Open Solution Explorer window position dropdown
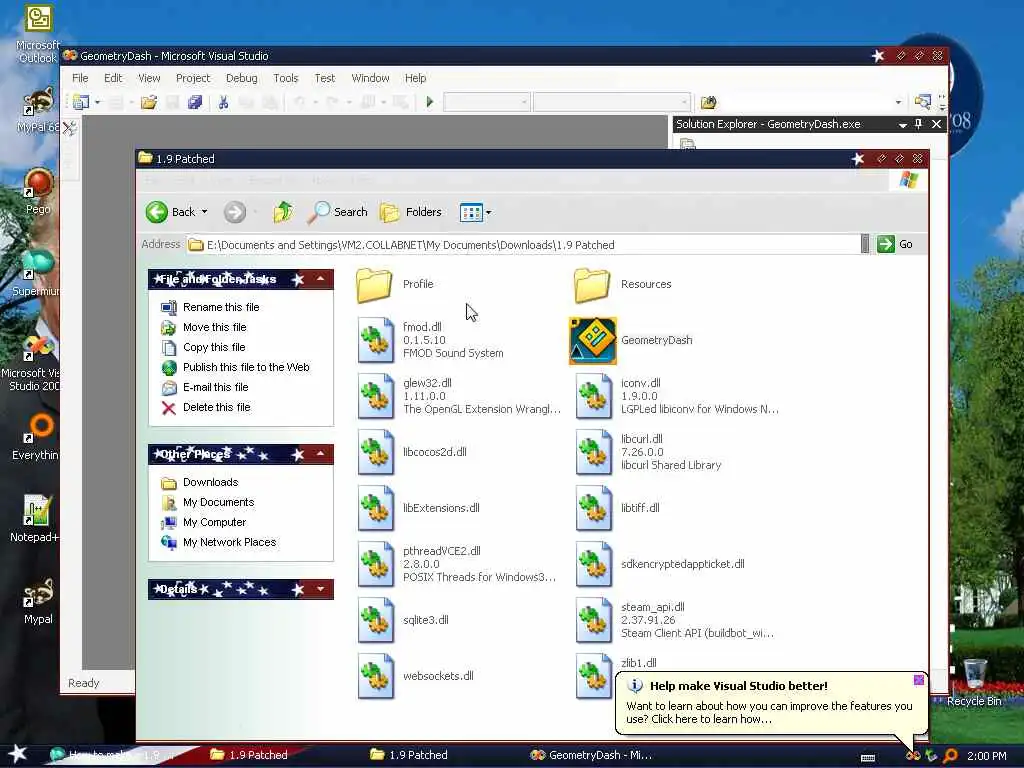Viewport: 1024px width, 768px height. click(903, 125)
